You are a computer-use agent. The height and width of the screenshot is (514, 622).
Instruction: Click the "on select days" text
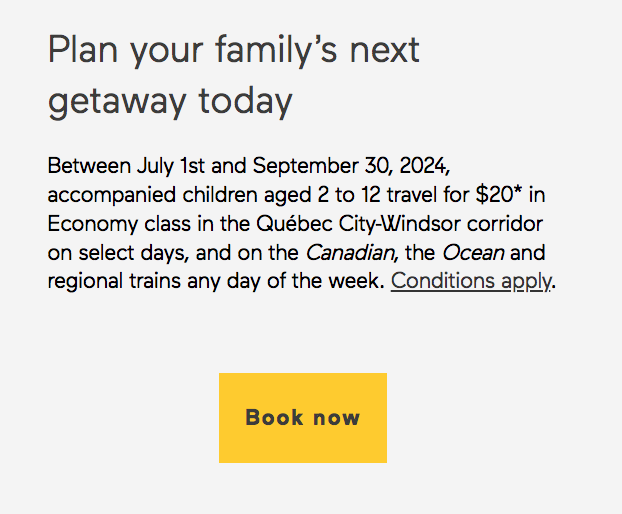117,253
